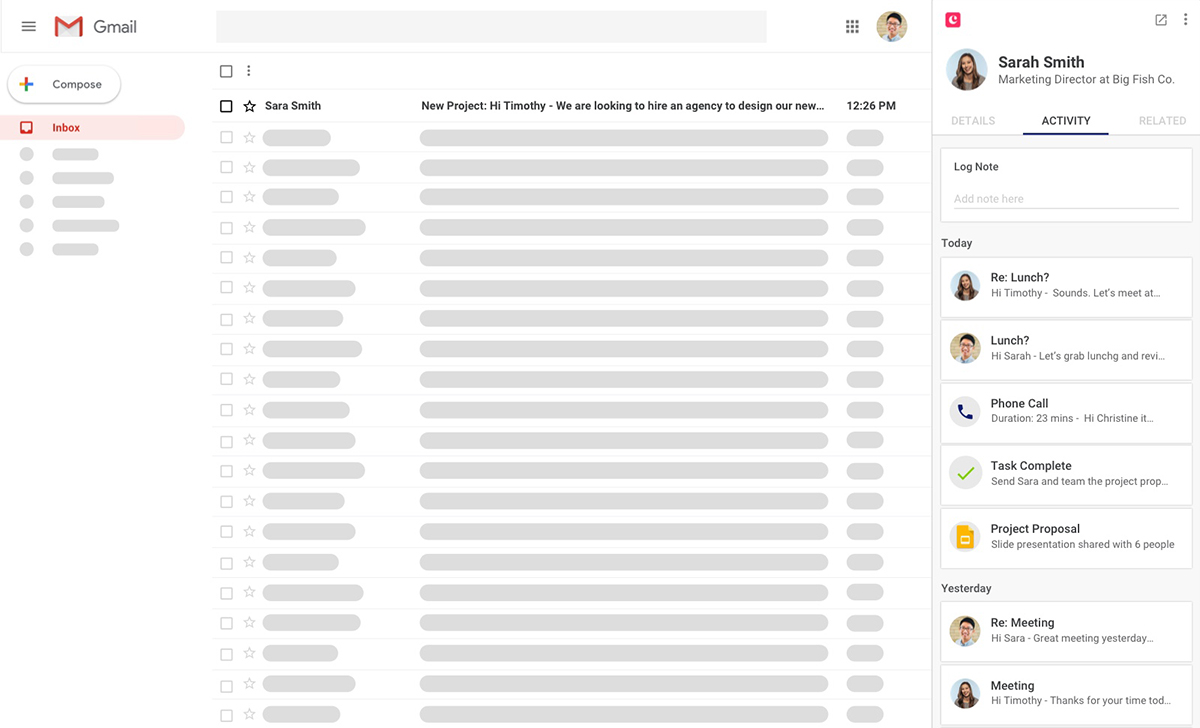Open the Re: Lunch? activity entry
The image size is (1200, 728).
point(1066,286)
